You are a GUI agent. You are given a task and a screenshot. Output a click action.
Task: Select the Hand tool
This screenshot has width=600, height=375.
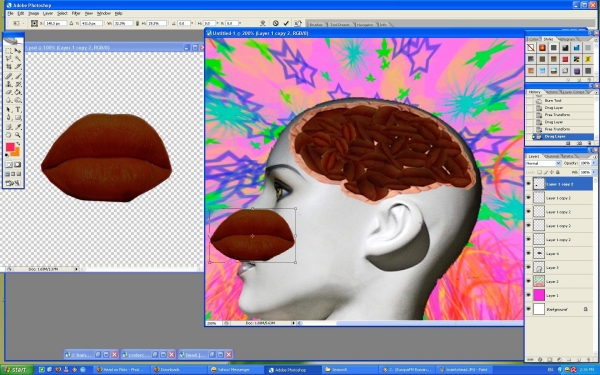pos(9,135)
